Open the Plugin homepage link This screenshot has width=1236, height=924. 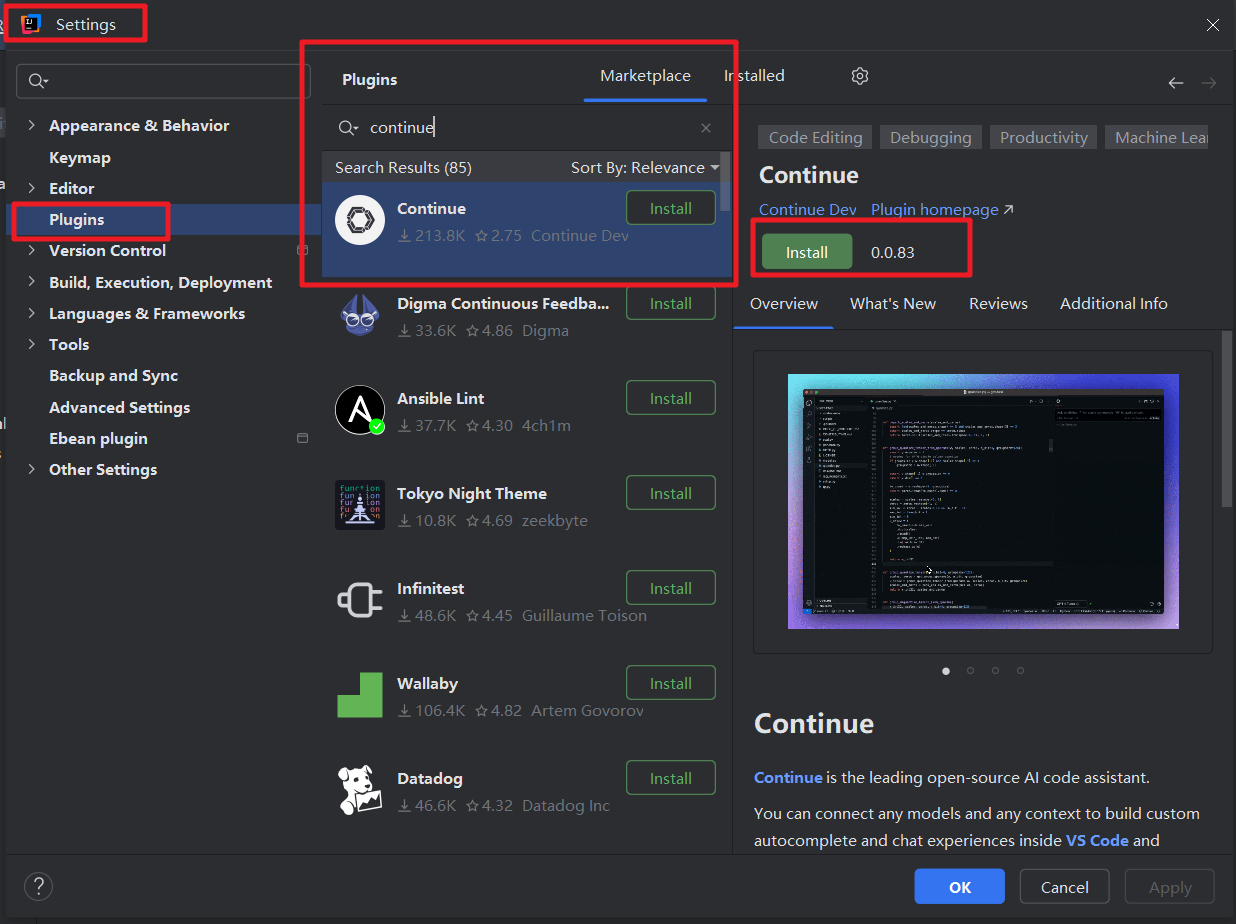click(942, 209)
